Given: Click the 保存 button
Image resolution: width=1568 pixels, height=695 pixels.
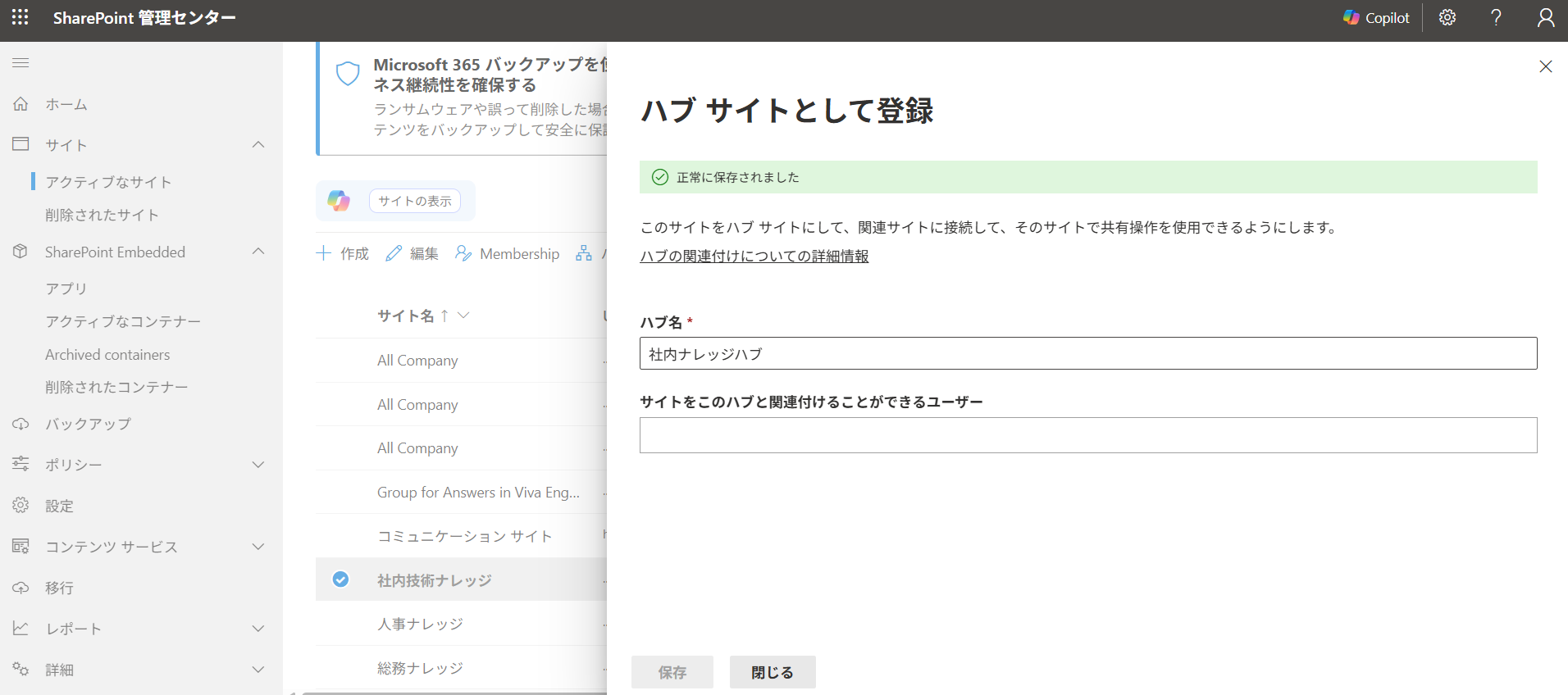Looking at the screenshot, I should coord(672,672).
